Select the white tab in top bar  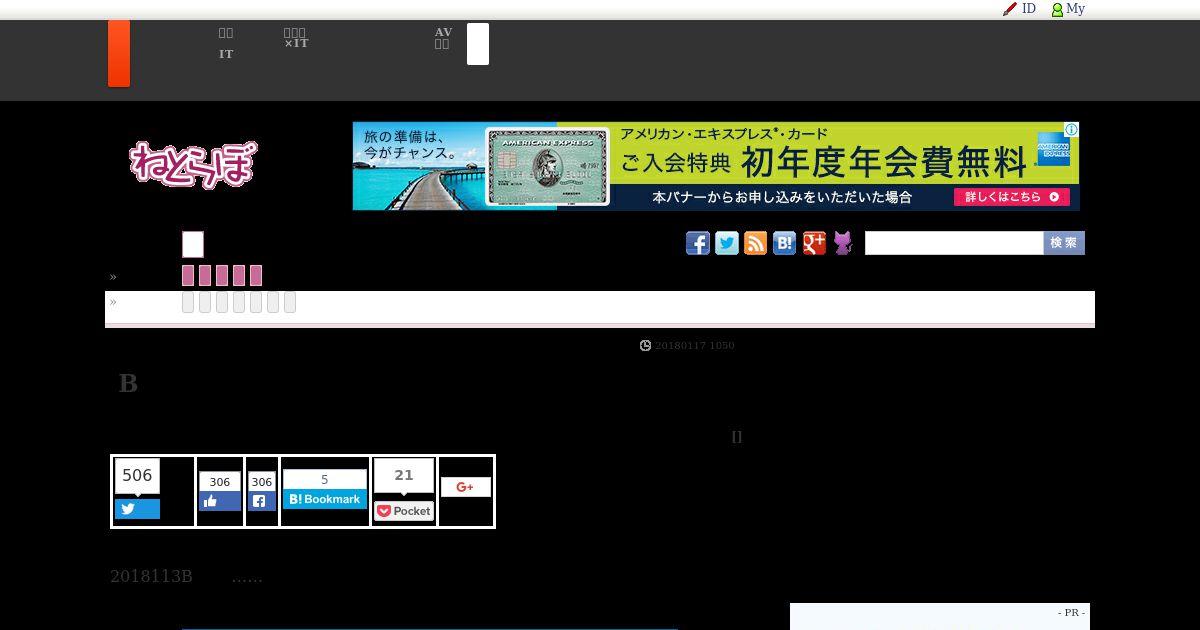click(x=478, y=44)
